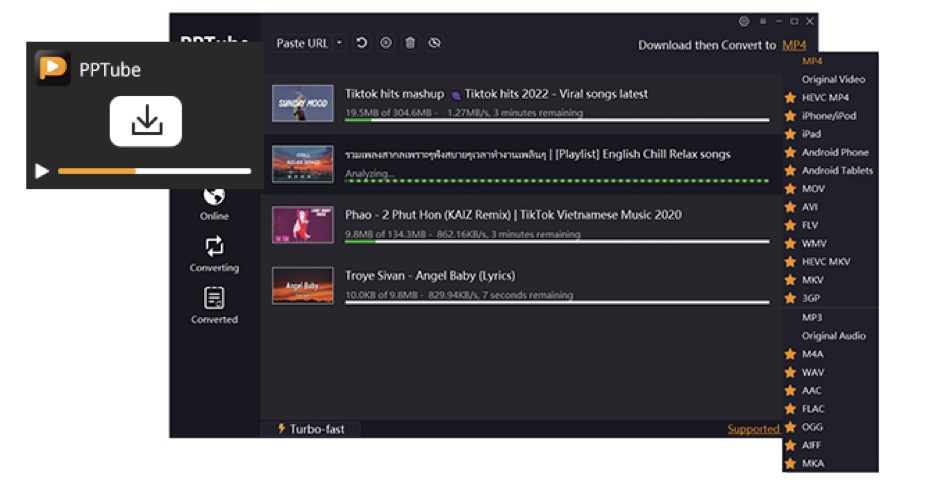Click the Phao 2 Phut Hon progress bar
936x480 pixels.
(x=557, y=242)
